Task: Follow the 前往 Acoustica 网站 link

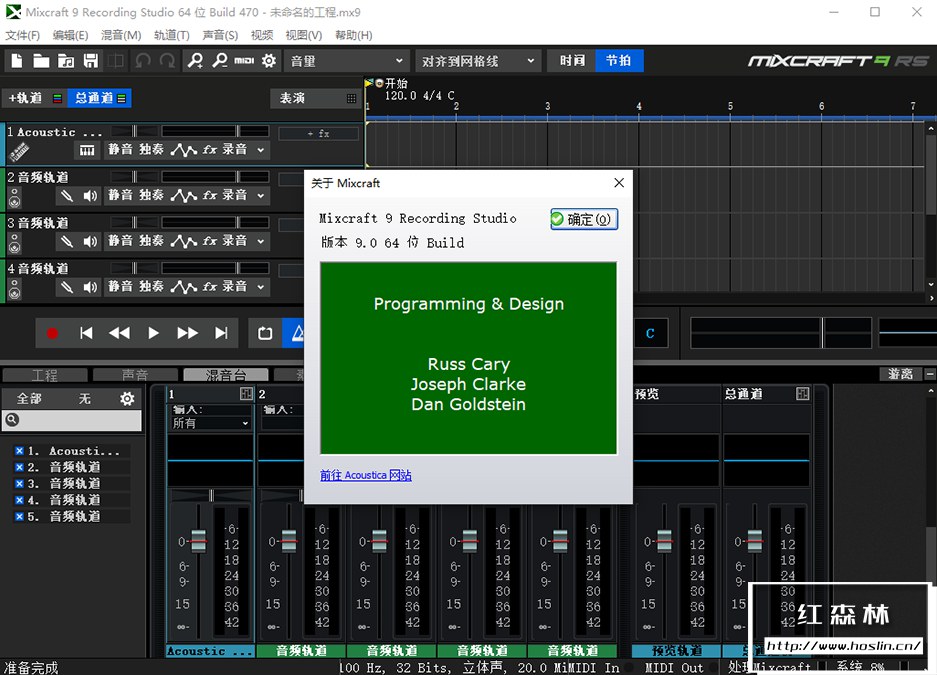Action: (365, 475)
